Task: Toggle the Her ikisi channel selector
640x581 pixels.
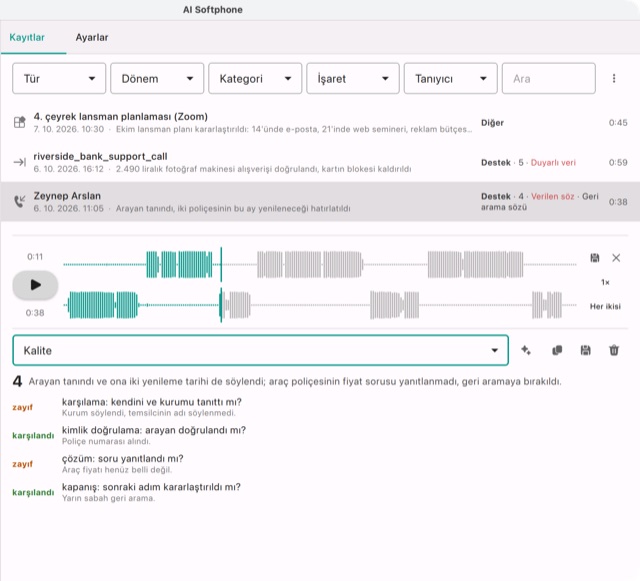Action: tap(605, 306)
